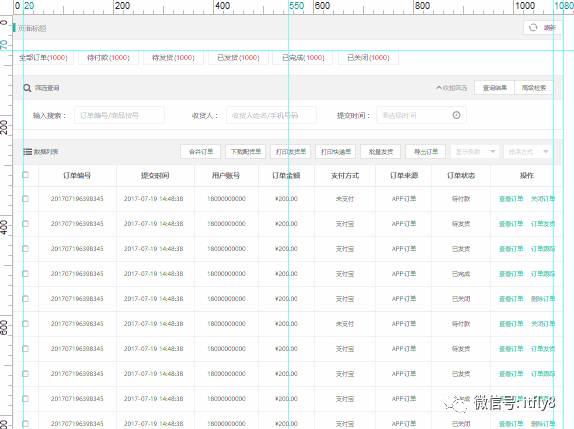
Task: Click the 打印快递单 button
Action: [x=336, y=152]
